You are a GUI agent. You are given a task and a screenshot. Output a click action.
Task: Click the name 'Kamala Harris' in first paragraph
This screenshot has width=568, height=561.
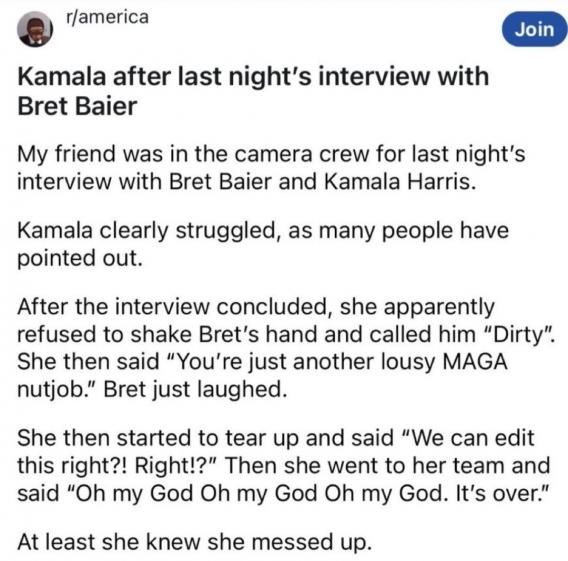399,181
